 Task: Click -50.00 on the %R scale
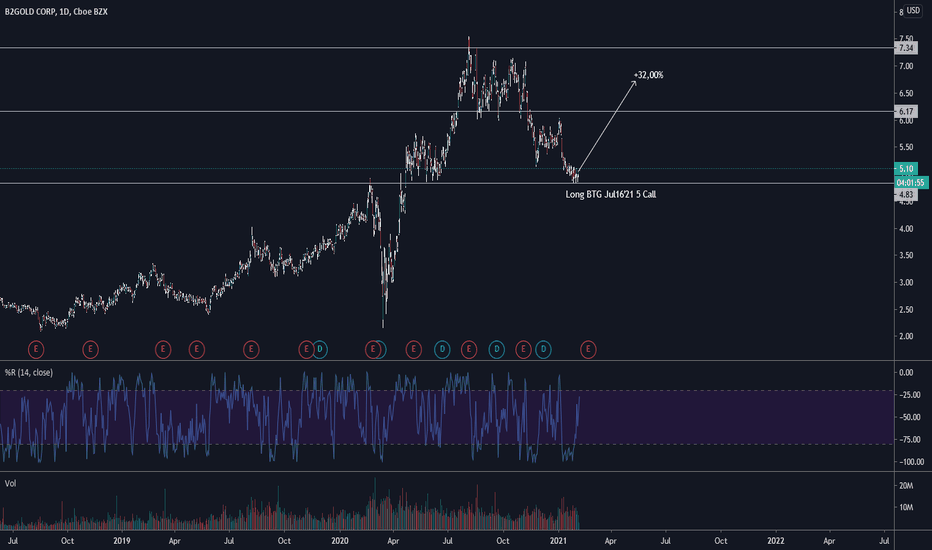(x=909, y=417)
